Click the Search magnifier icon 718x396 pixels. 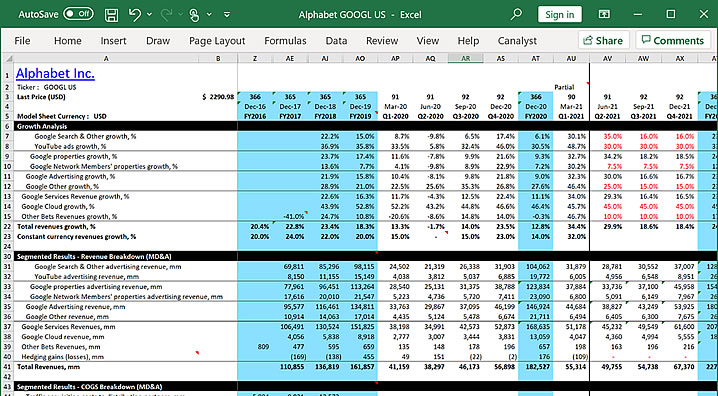click(516, 14)
